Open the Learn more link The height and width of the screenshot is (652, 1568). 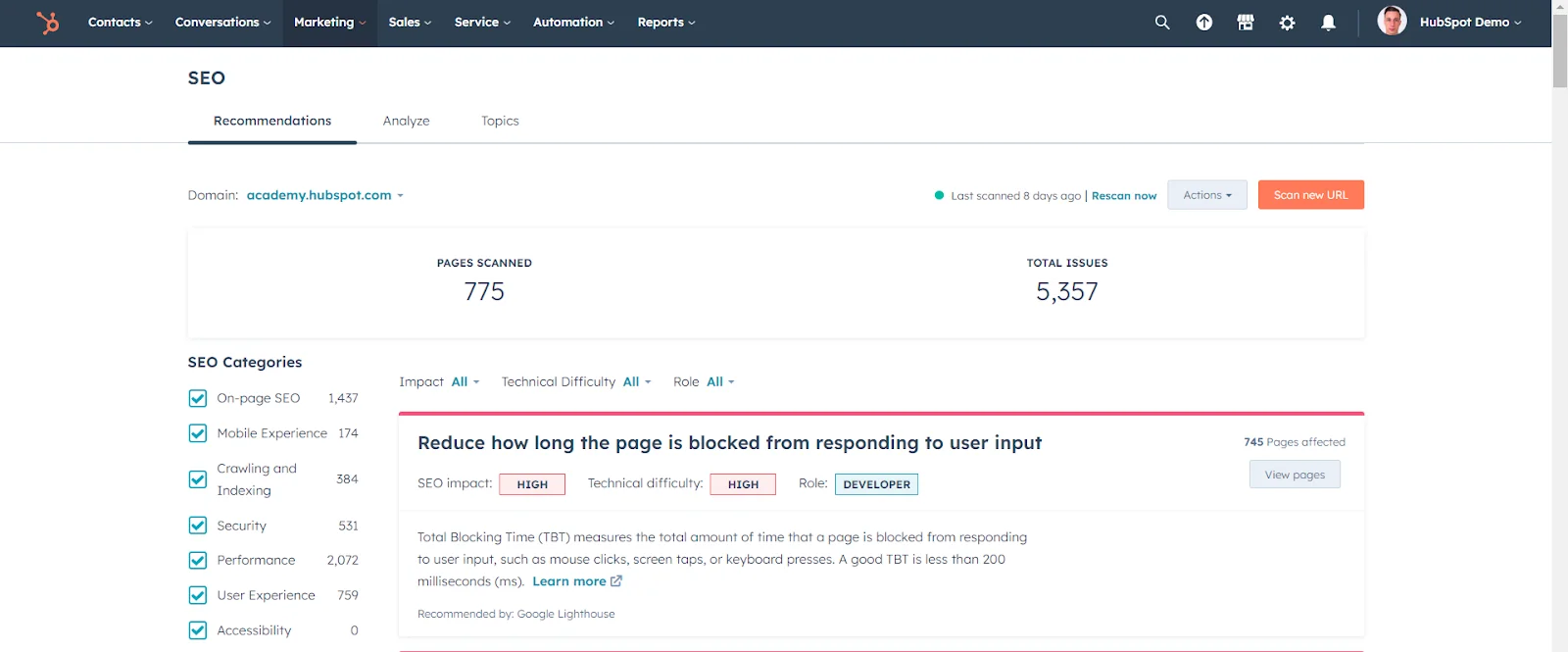coord(568,581)
